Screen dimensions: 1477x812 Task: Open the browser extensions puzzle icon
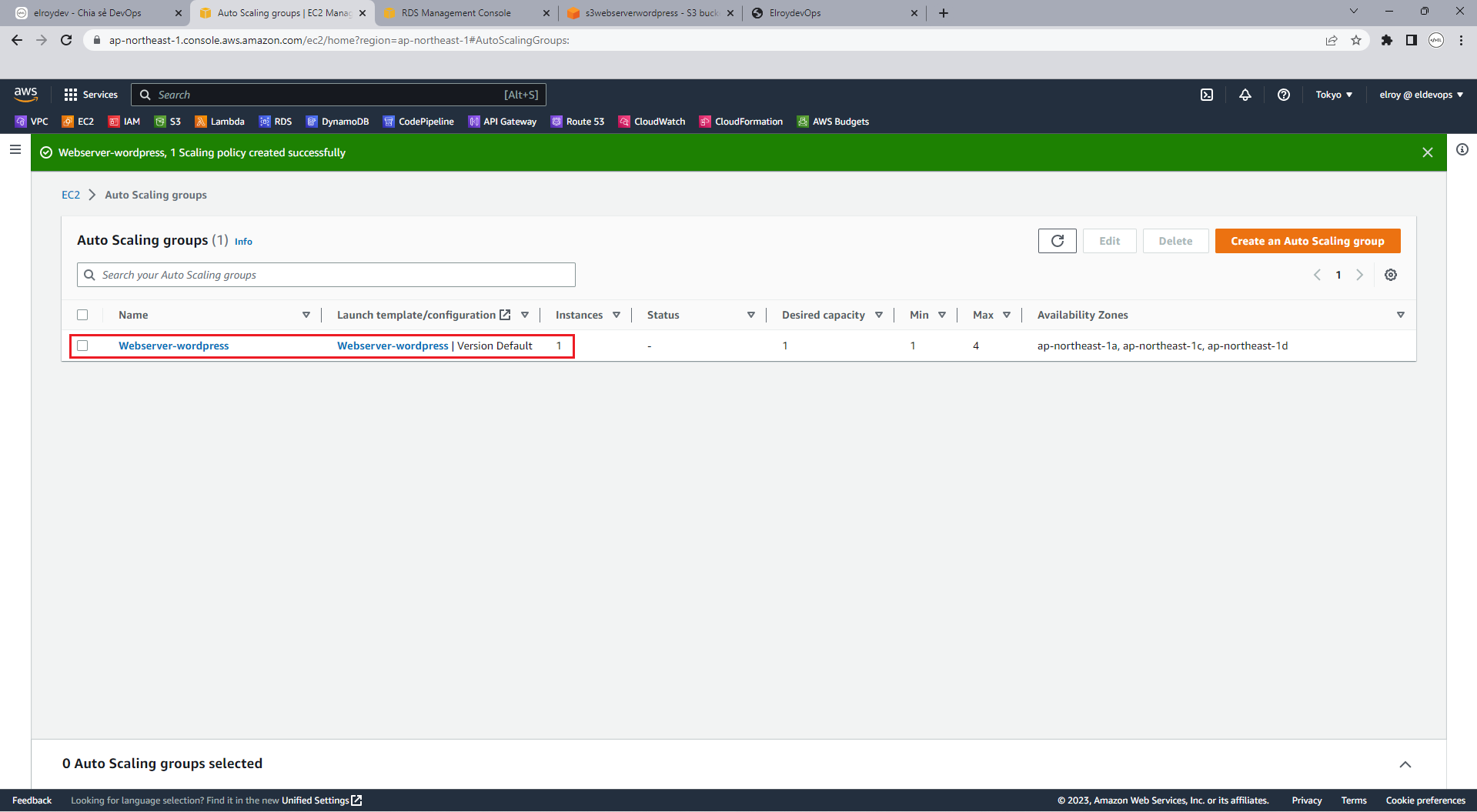tap(1387, 40)
